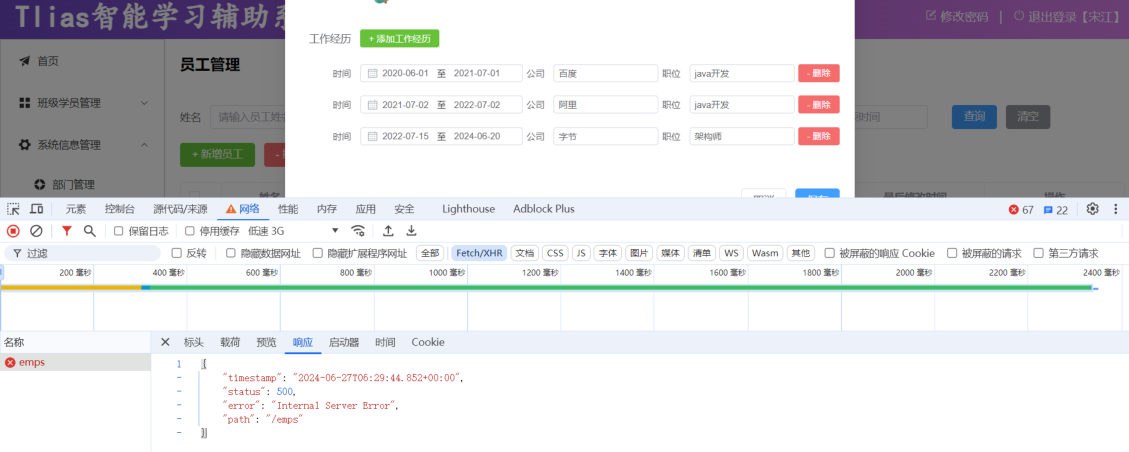1129x452 pixels.
Task: Click the 系统信息管理 gear icon
Action: coord(24,145)
